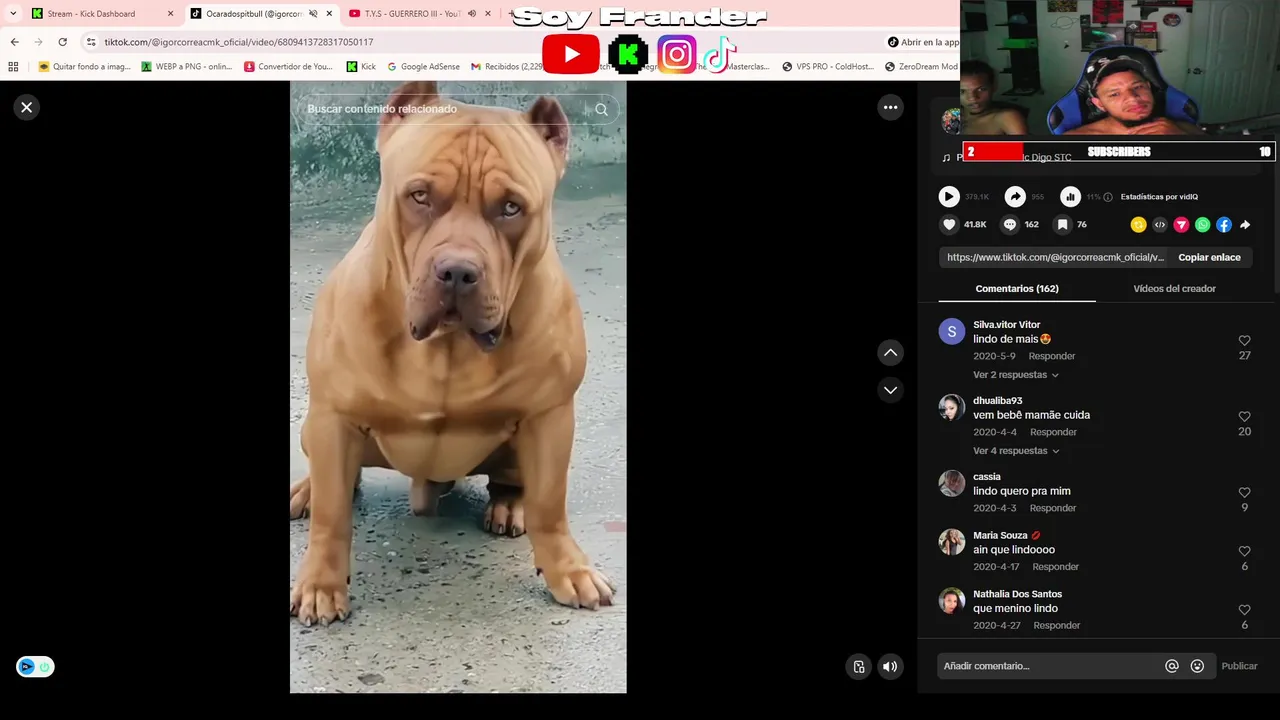Image resolution: width=1280 pixels, height=720 pixels.
Task: Expand 'Ver 2 respuestas' under Silva.vitor's comment
Action: 1016,375
